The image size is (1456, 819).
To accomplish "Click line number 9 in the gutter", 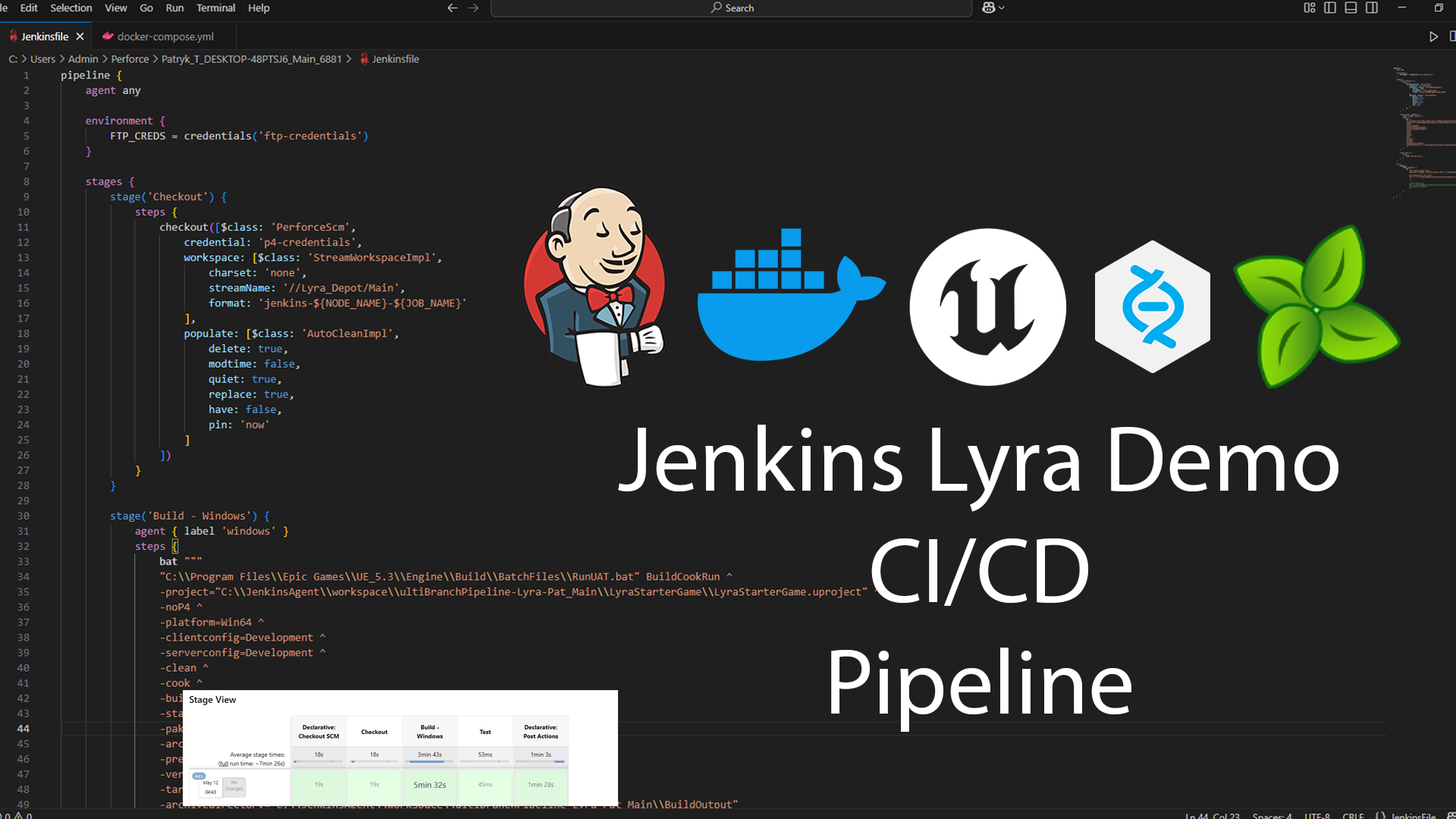I will (27, 196).
